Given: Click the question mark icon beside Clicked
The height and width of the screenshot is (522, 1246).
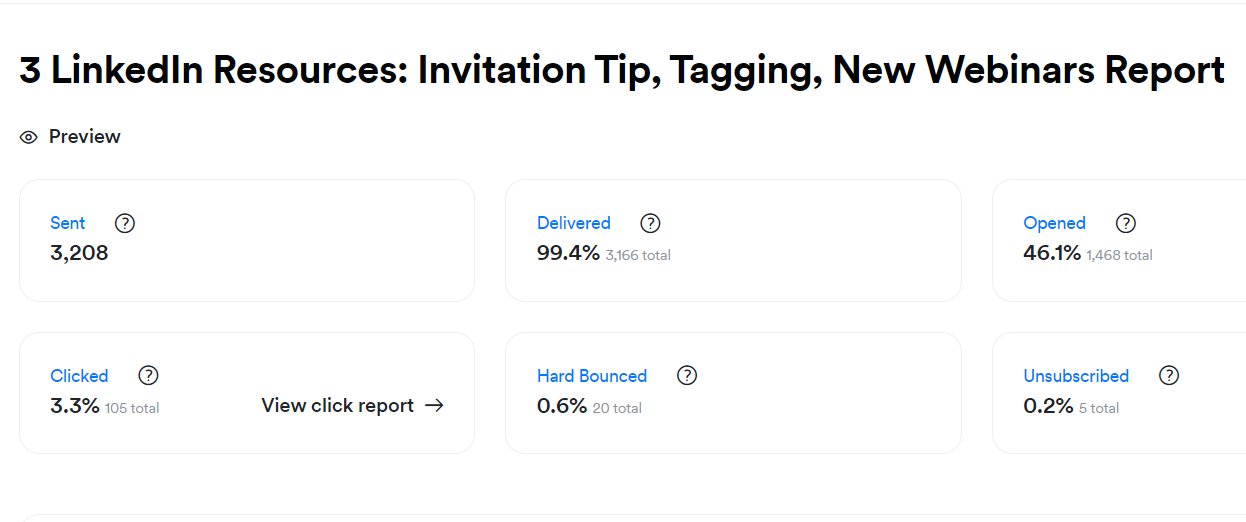Looking at the screenshot, I should click(148, 376).
